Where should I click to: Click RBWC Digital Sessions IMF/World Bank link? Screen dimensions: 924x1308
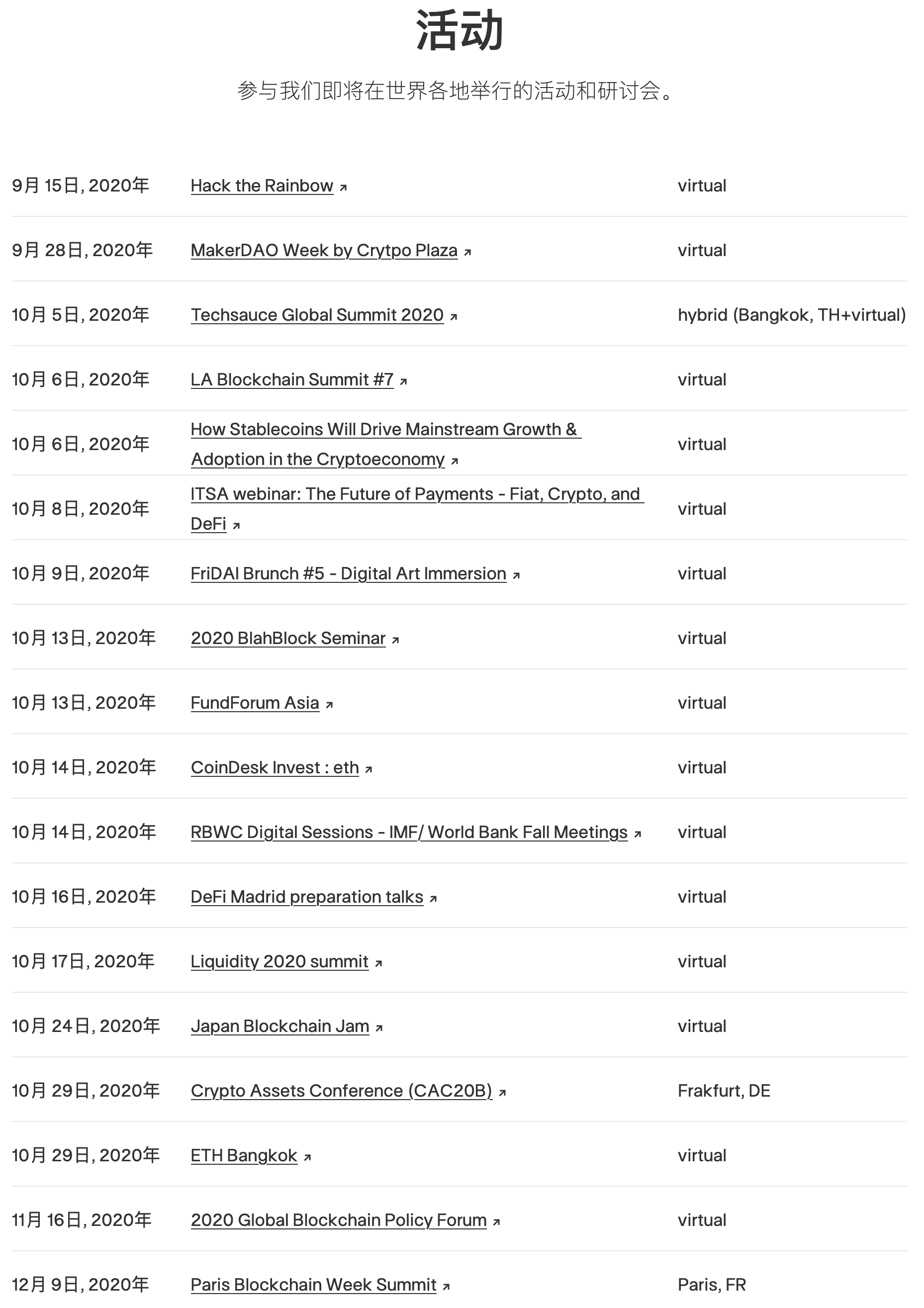click(408, 833)
